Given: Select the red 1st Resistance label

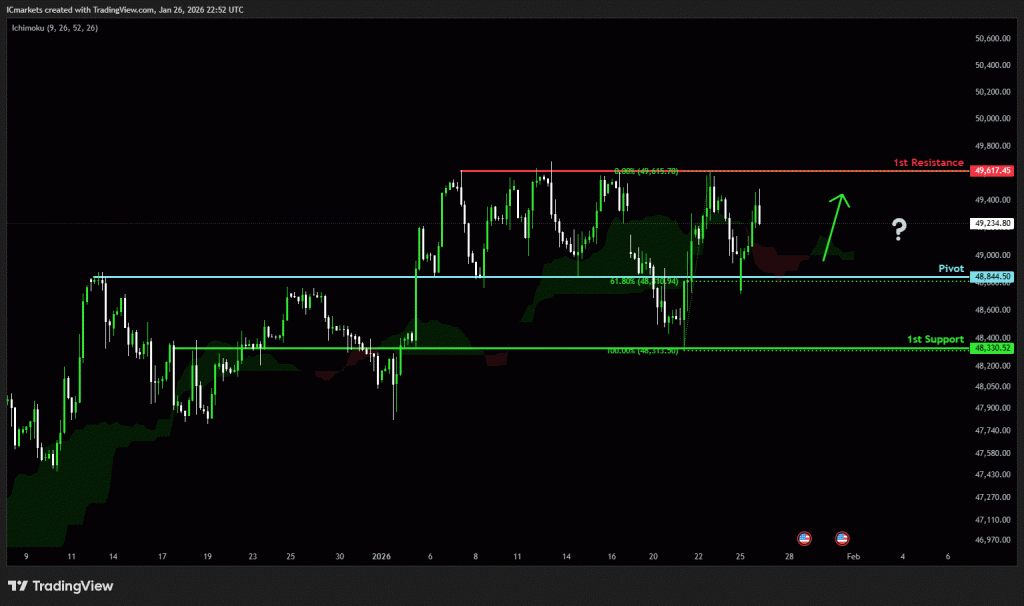Looking at the screenshot, I should pos(928,162).
